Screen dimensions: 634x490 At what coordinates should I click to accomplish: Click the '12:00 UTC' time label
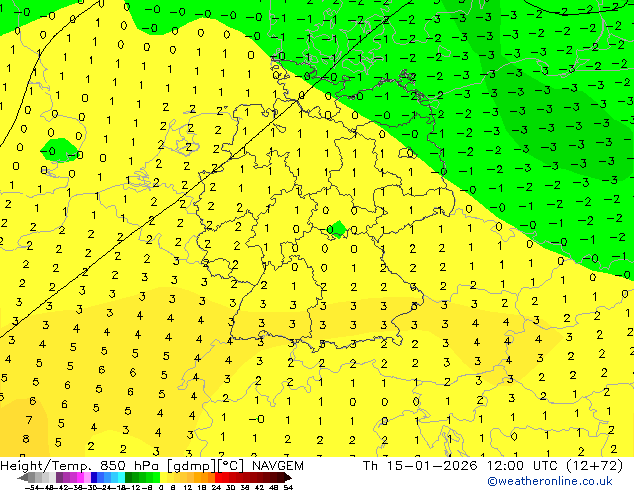pos(524,466)
